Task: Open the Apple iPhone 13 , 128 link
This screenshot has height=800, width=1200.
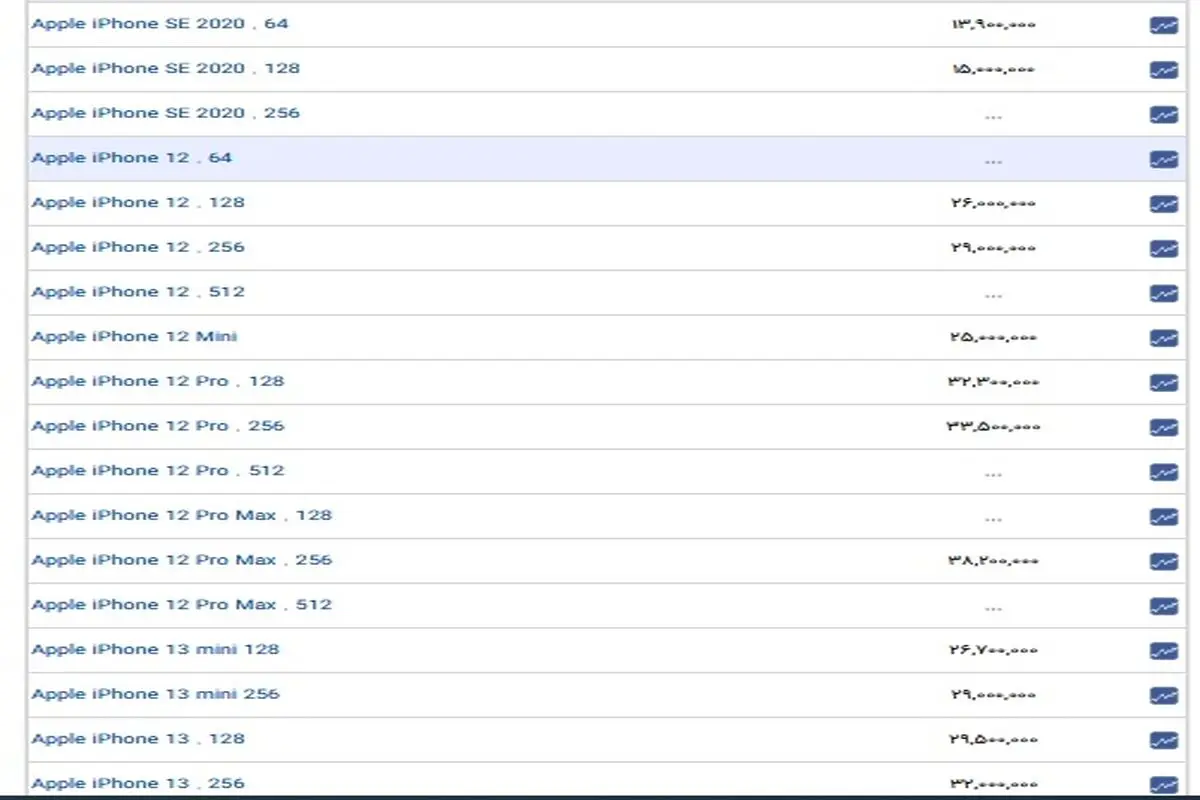Action: [x=138, y=738]
